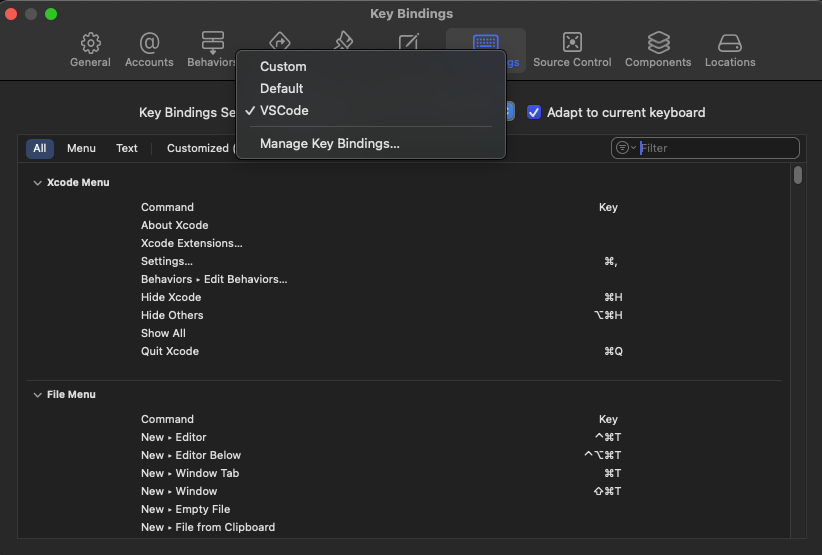Screen dimensions: 822x555
Task: Click the File Menu section heading
Action: [71, 394]
